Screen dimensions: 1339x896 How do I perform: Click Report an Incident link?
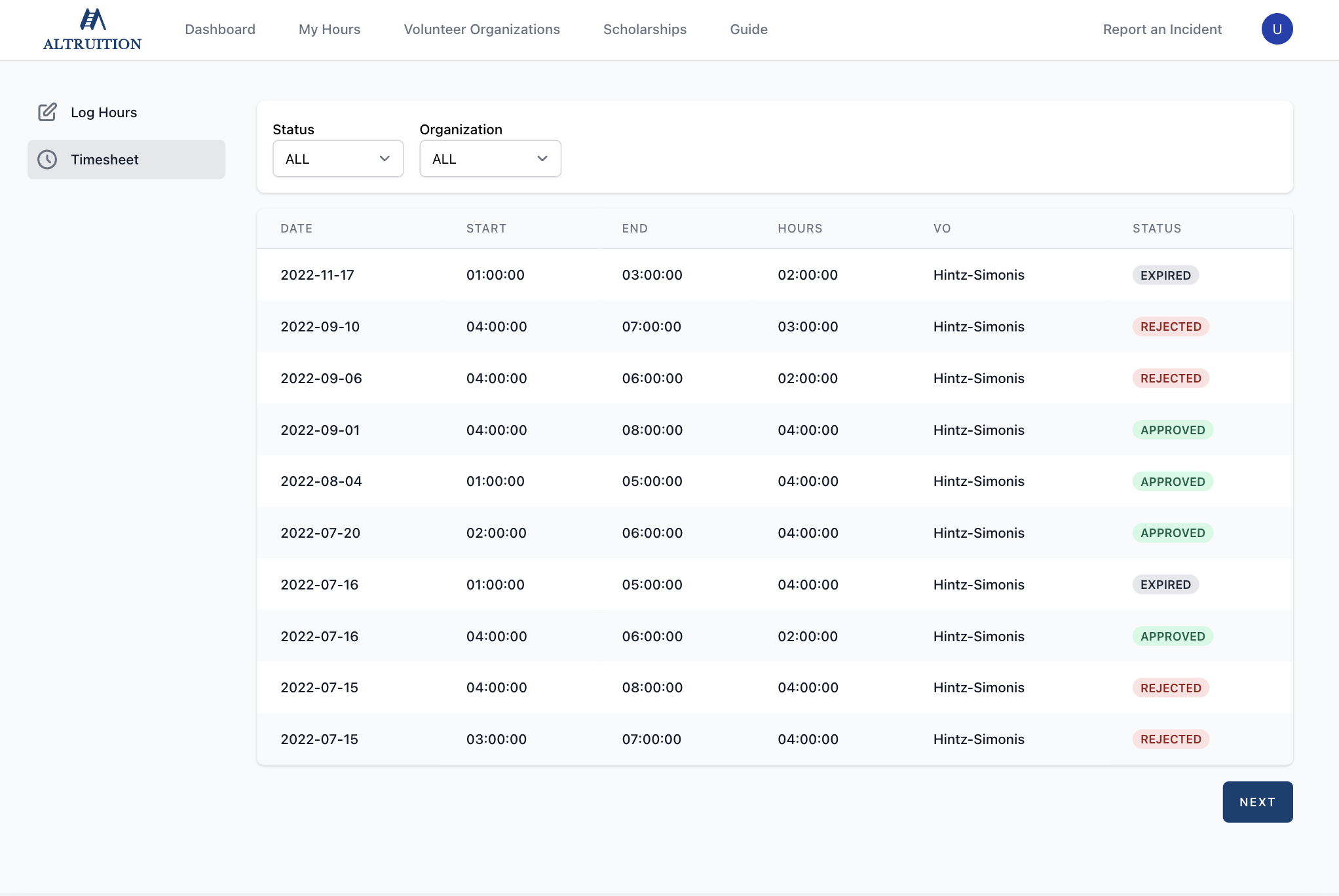pos(1162,29)
